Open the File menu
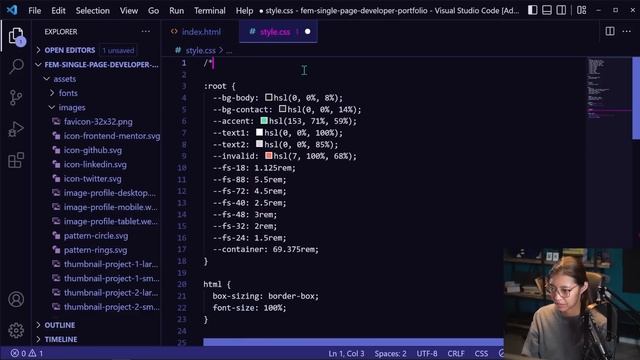 (x=34, y=10)
